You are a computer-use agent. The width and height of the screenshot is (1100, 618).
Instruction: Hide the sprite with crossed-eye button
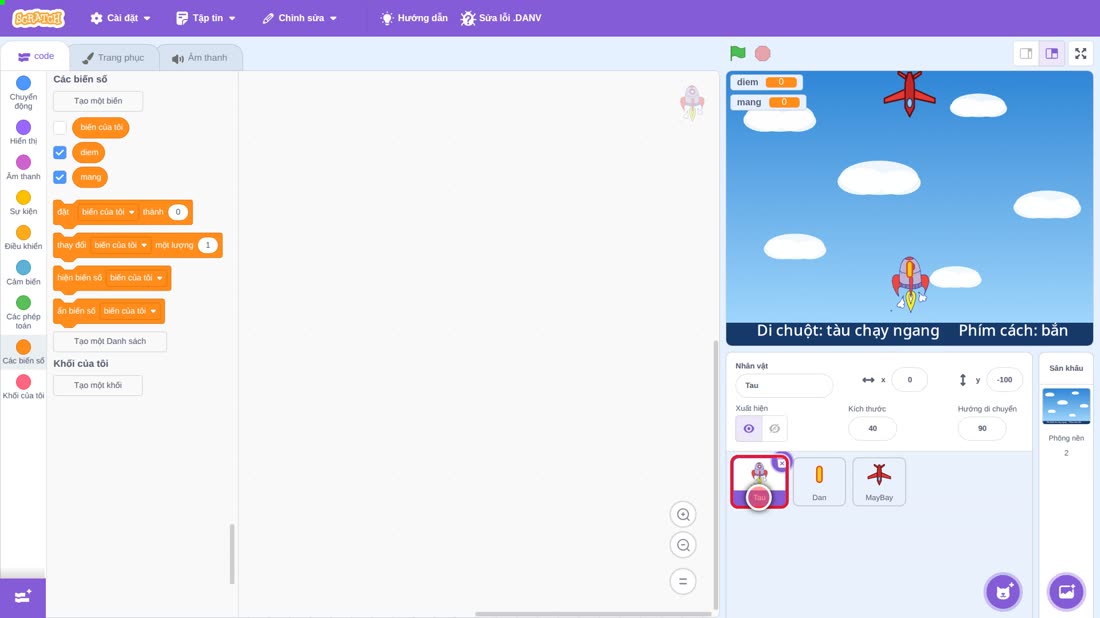click(774, 428)
